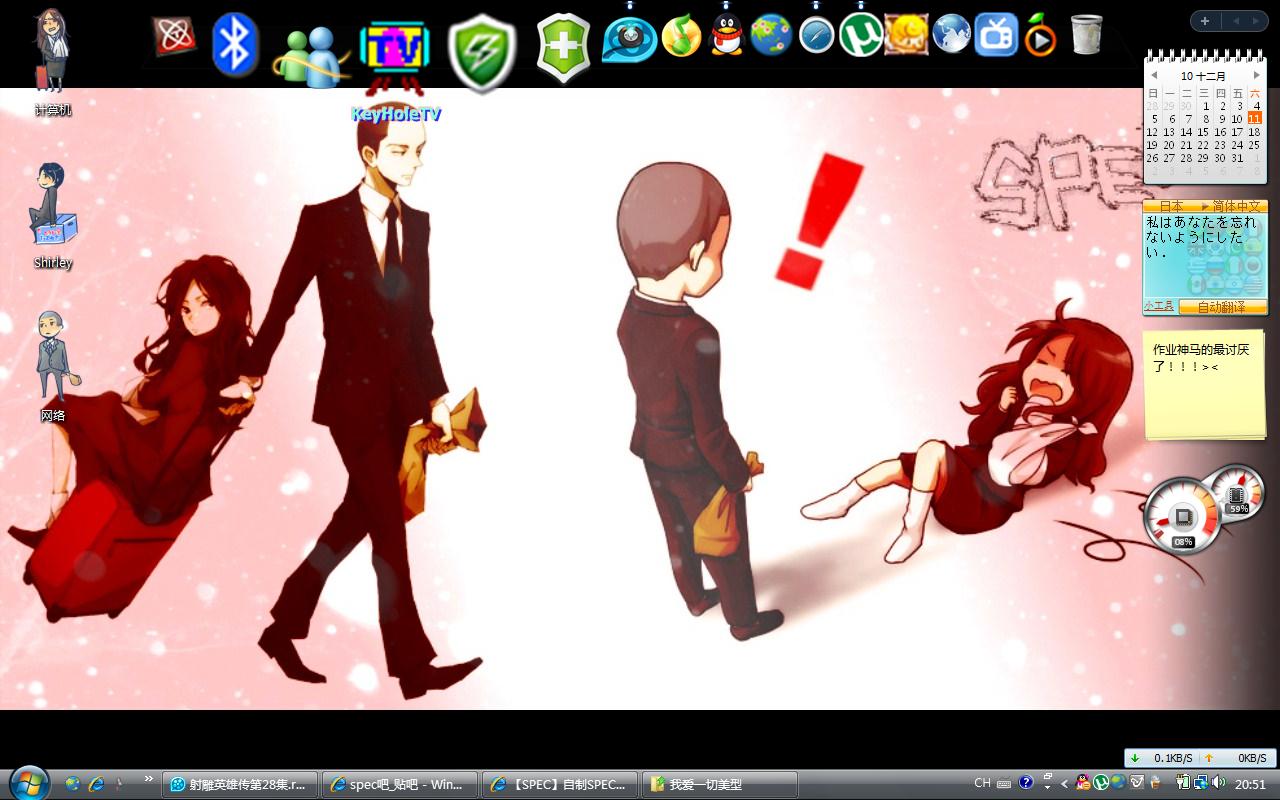Open the blue world-map globe beside TV icon
The height and width of the screenshot is (800, 1280).
952,34
